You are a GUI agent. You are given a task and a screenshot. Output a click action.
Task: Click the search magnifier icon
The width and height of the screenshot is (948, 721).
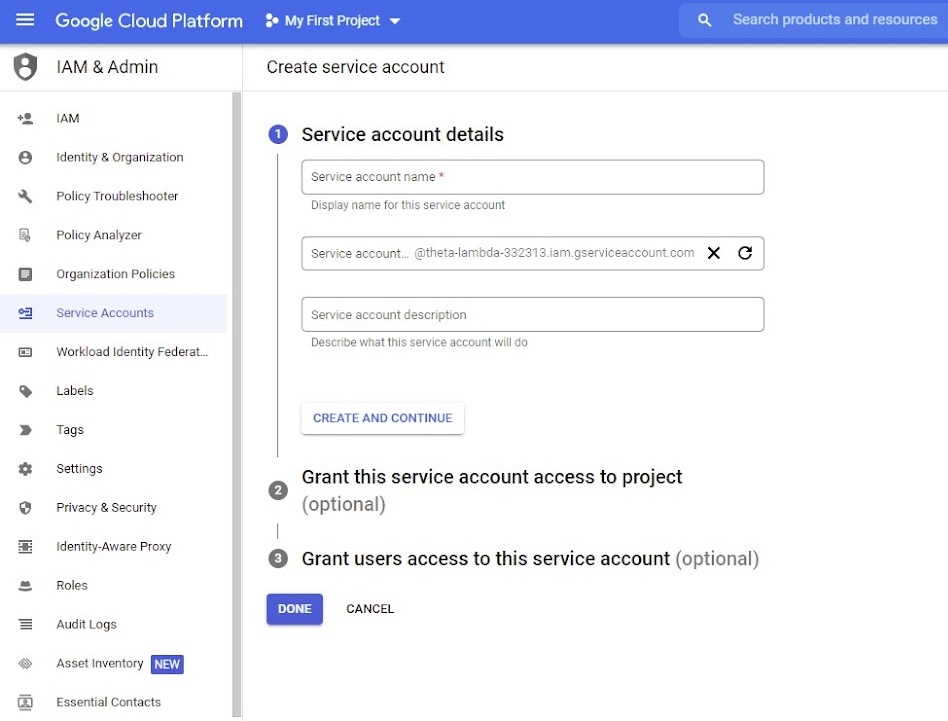click(704, 20)
